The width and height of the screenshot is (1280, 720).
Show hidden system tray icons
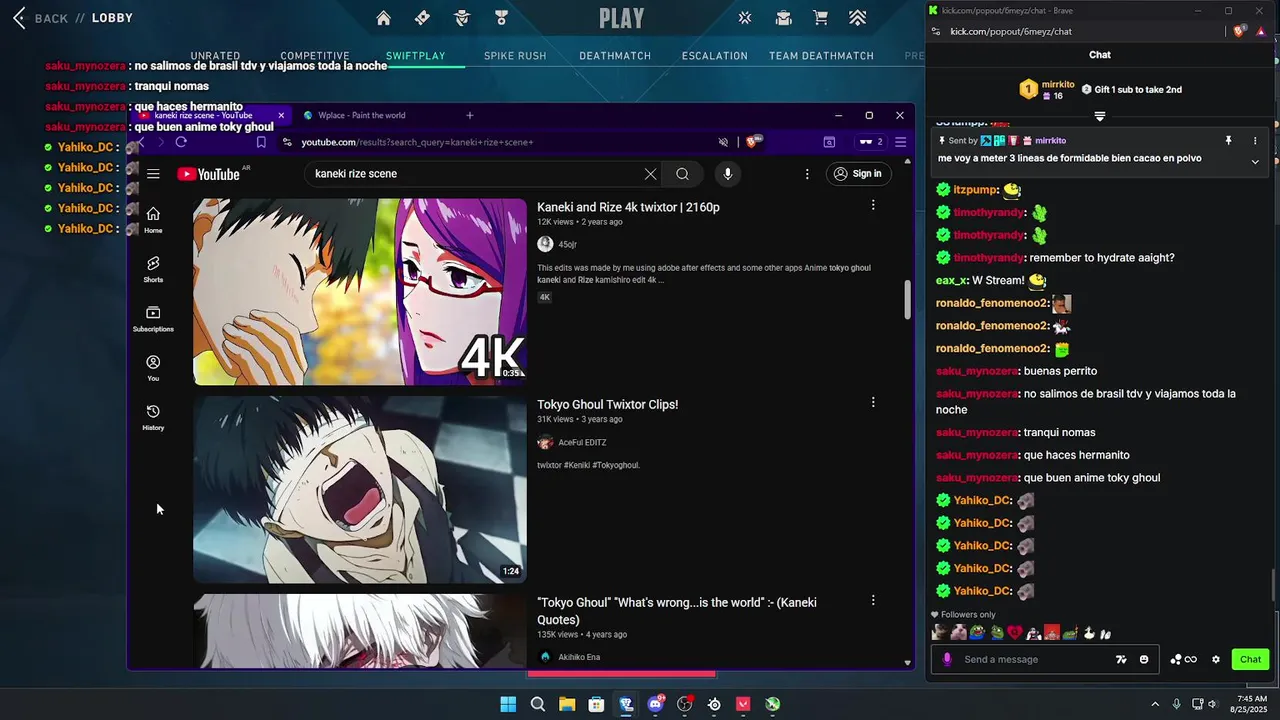[1155, 704]
